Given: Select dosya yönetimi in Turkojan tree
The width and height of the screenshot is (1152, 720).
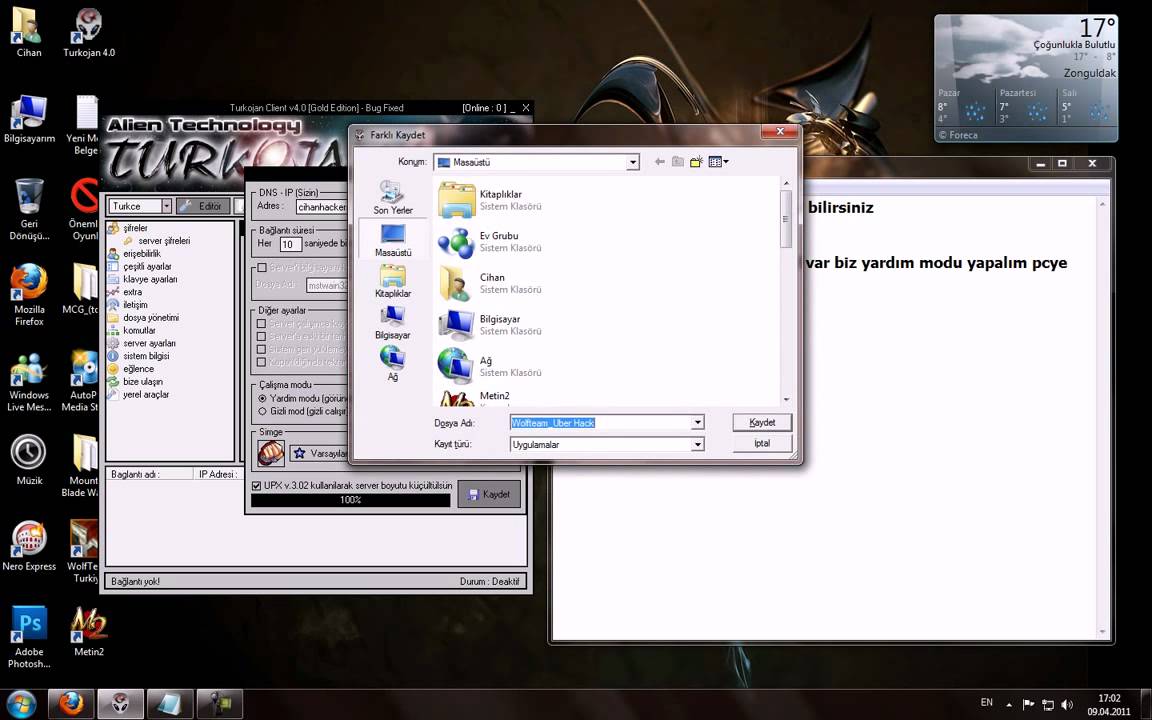Looking at the screenshot, I should 150,317.
